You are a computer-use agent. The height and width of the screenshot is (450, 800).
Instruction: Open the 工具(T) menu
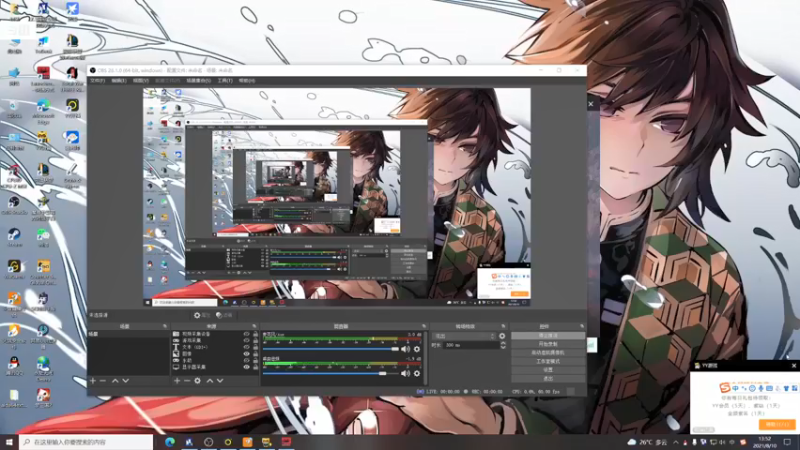[225, 81]
